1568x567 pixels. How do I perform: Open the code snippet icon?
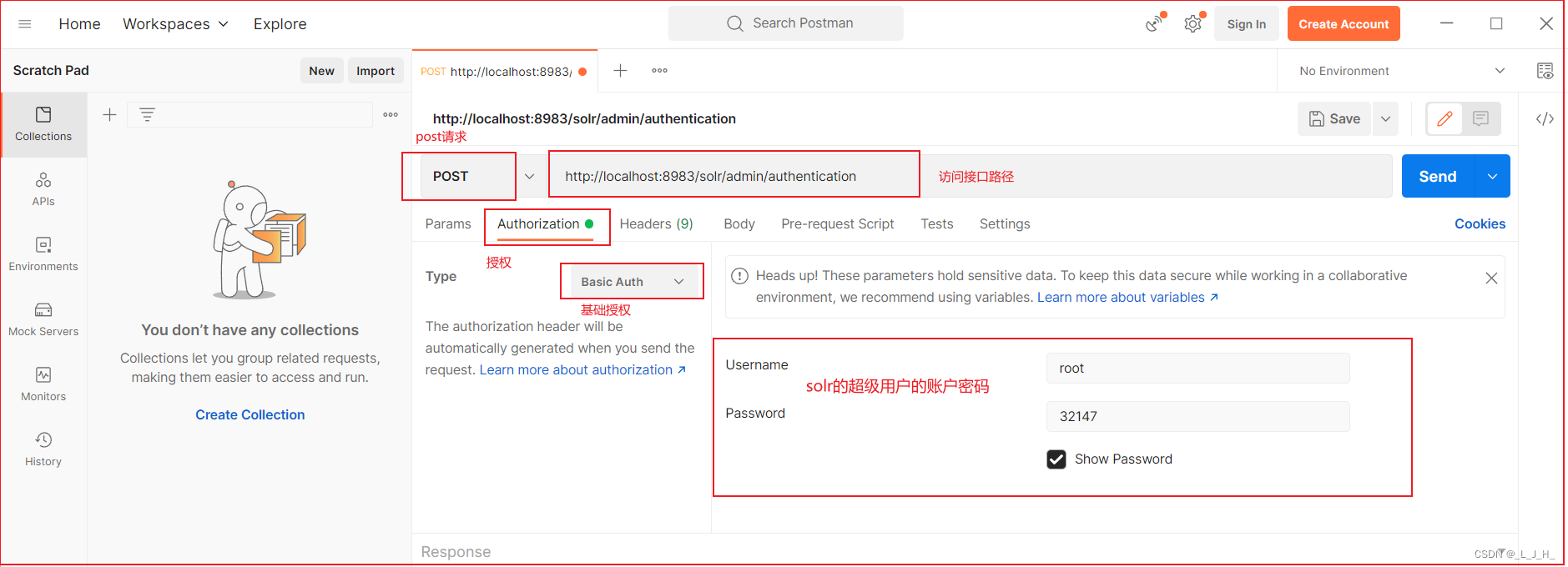[x=1545, y=118]
